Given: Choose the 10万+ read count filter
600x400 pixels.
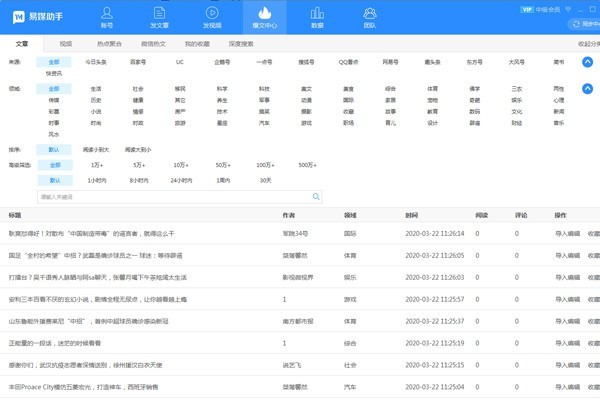Looking at the screenshot, I should pyautogui.click(x=180, y=164).
